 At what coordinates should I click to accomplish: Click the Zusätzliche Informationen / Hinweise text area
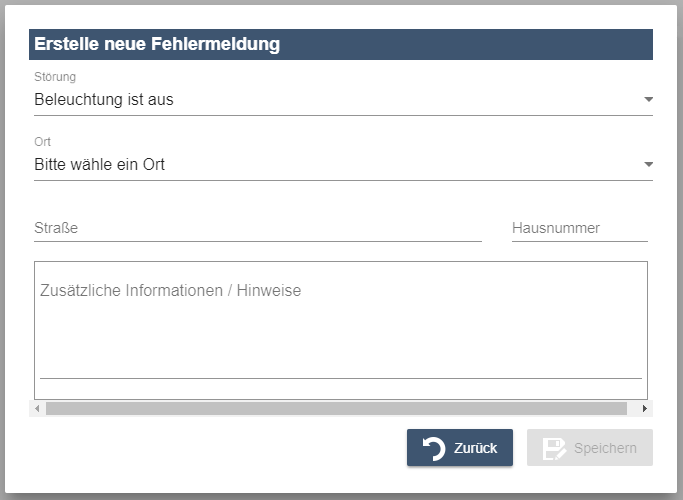(x=340, y=320)
